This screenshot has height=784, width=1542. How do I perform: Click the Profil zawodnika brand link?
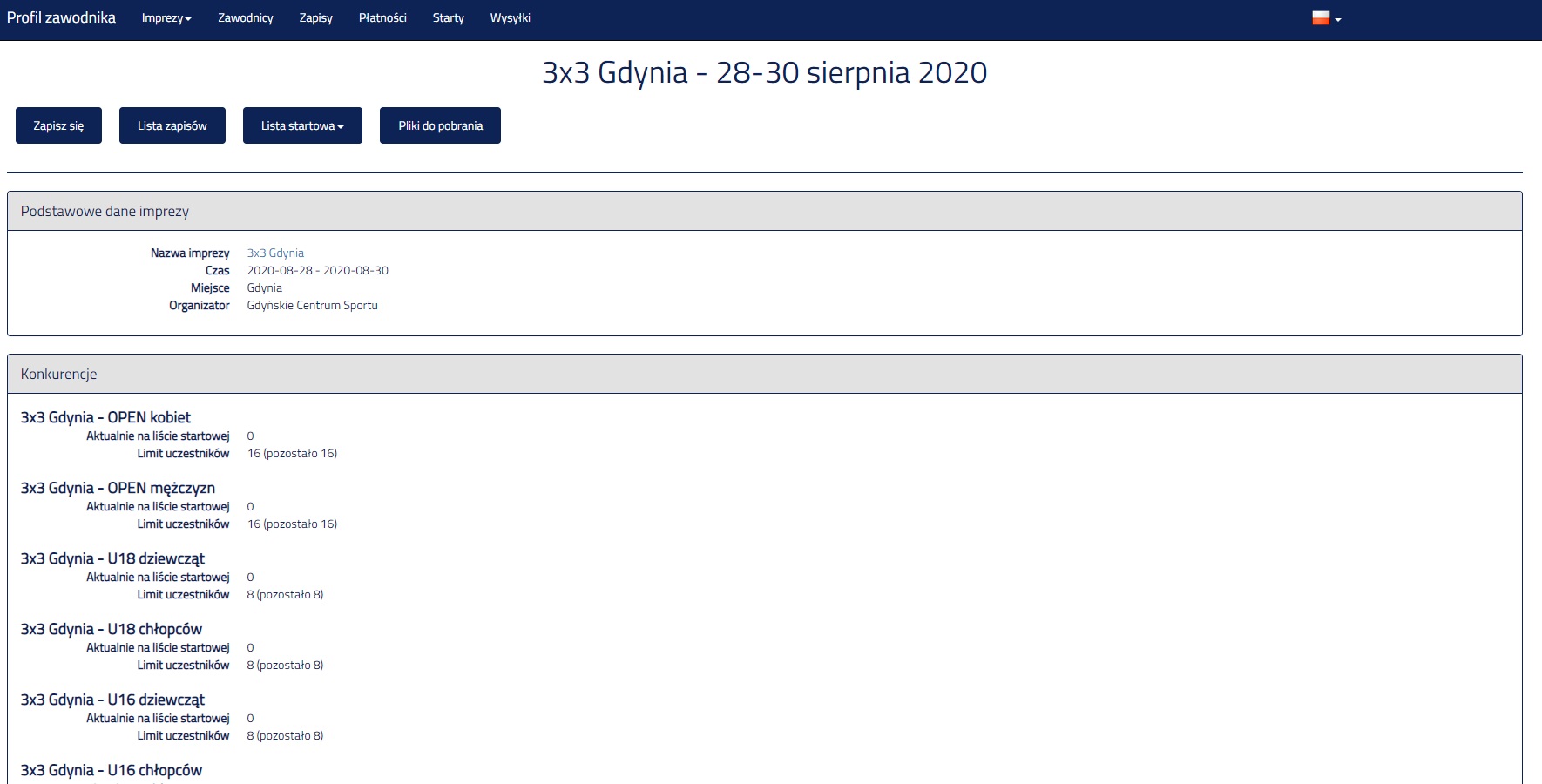point(61,18)
